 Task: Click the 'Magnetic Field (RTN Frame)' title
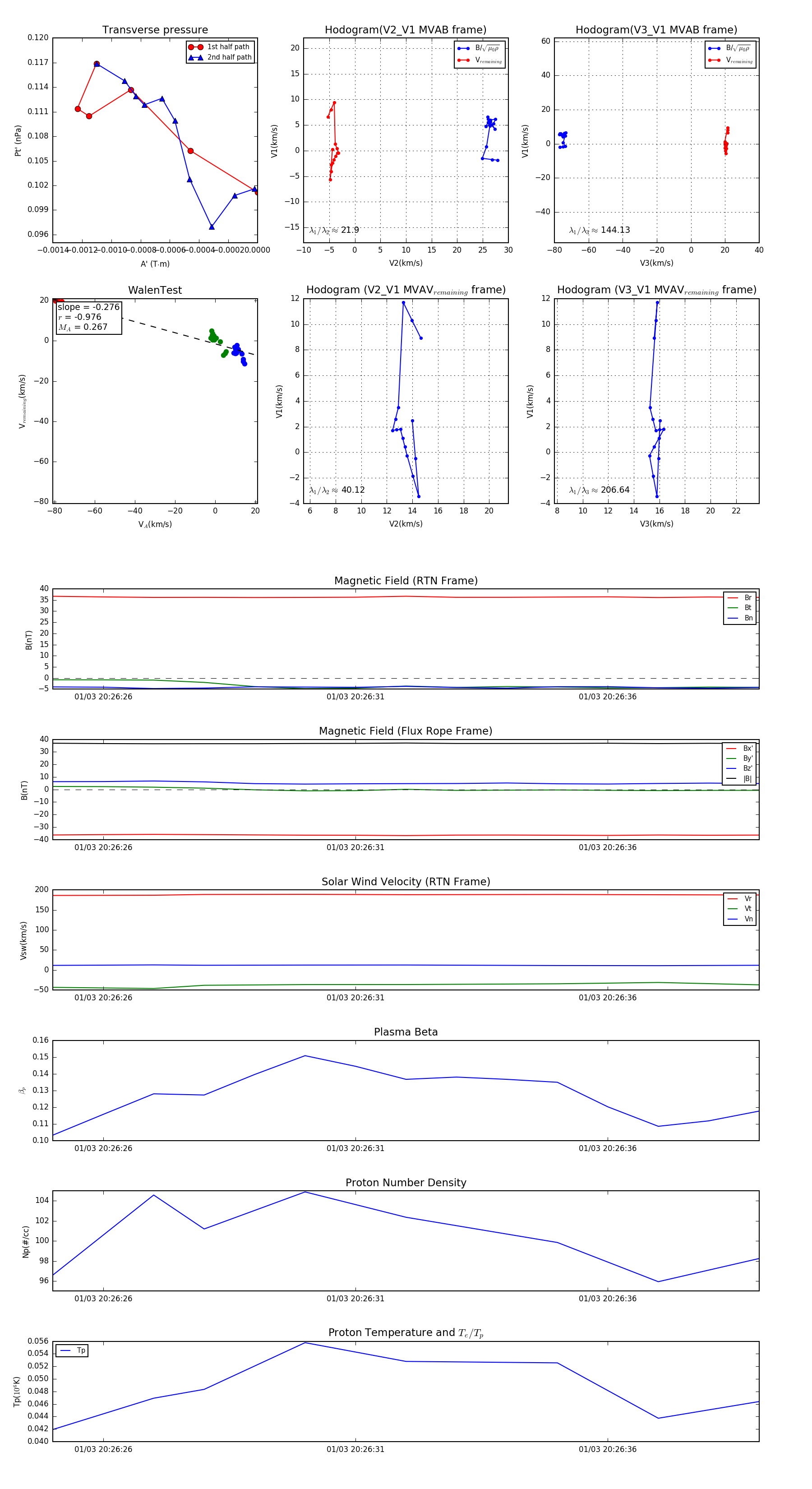click(406, 581)
